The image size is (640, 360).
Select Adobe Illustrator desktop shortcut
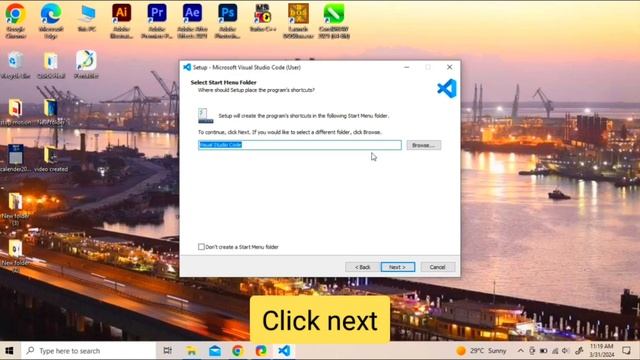(x=121, y=20)
